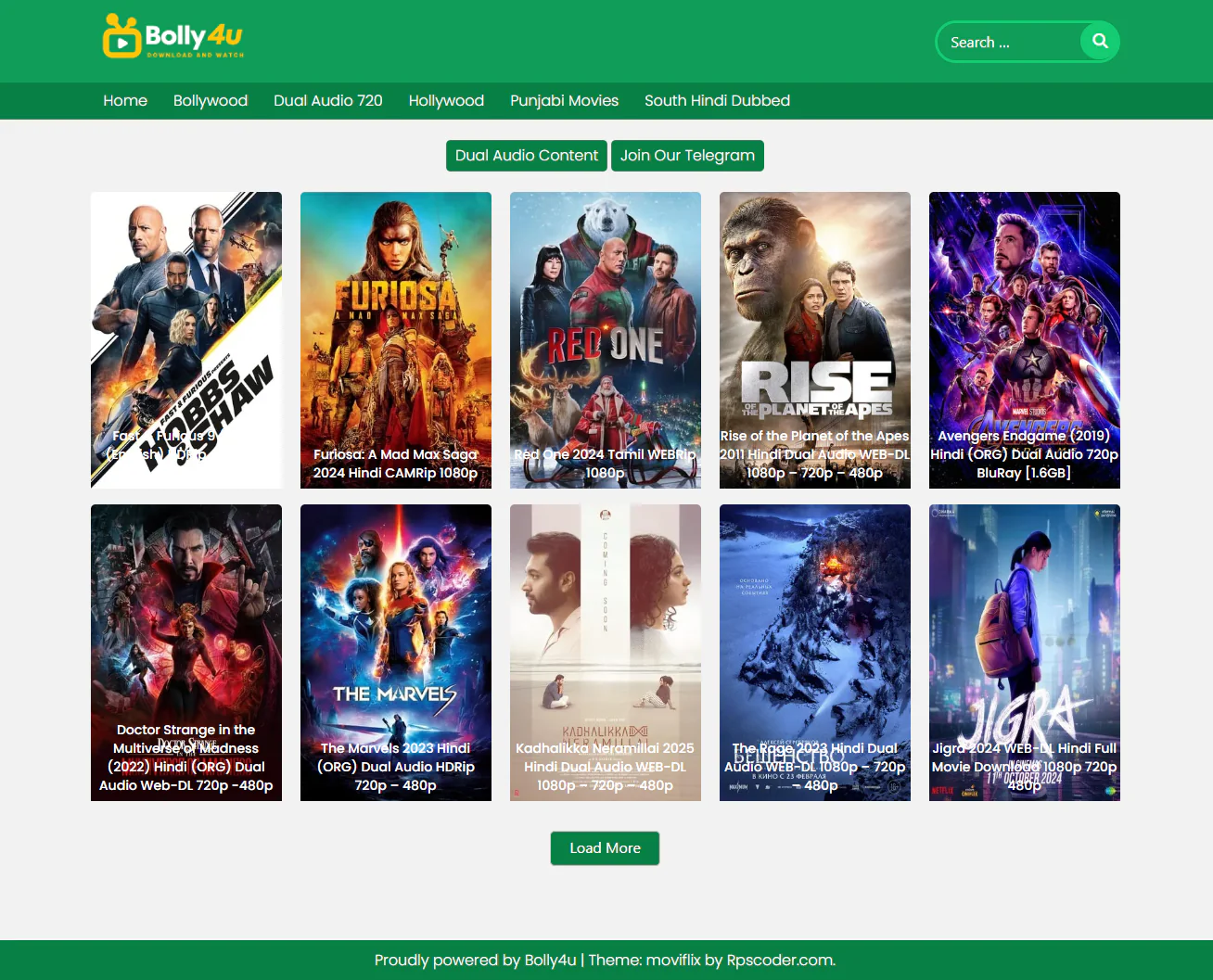Click inside the search input field
This screenshot has width=1213, height=980.
click(x=1006, y=41)
